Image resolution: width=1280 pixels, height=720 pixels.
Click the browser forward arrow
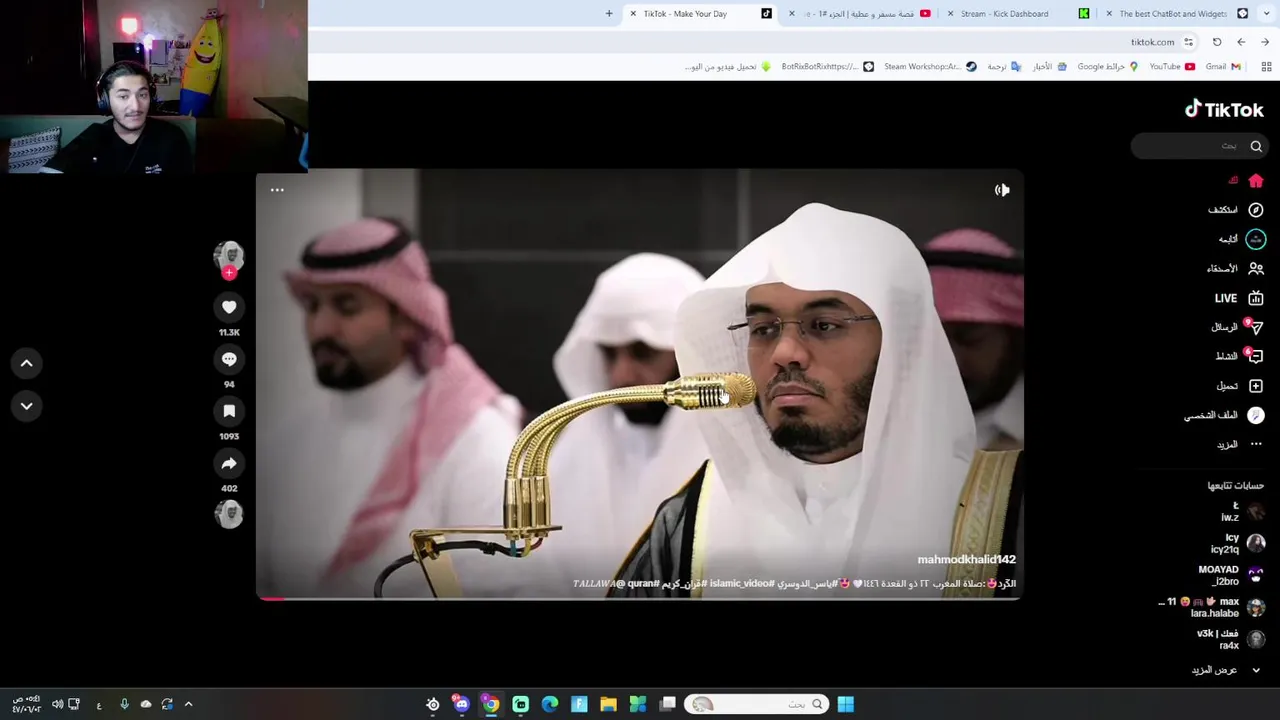[x=1265, y=42]
